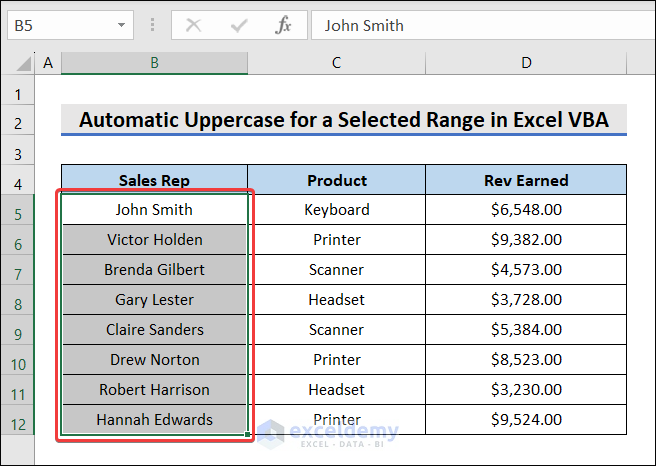The image size is (656, 466).
Task: Click the Automatic Uppercase title cell
Action: (x=344, y=121)
